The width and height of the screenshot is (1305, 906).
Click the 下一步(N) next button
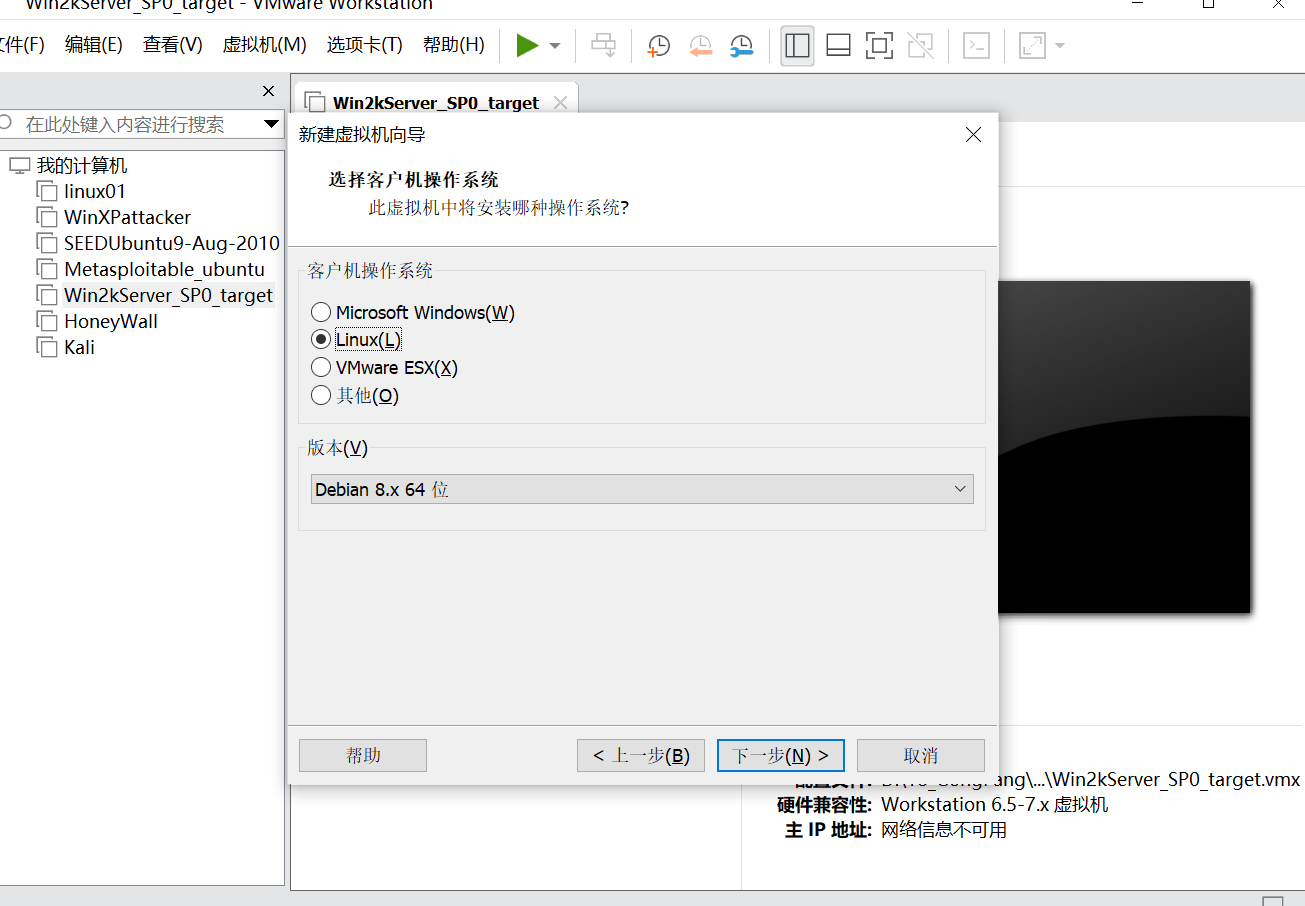coord(781,755)
